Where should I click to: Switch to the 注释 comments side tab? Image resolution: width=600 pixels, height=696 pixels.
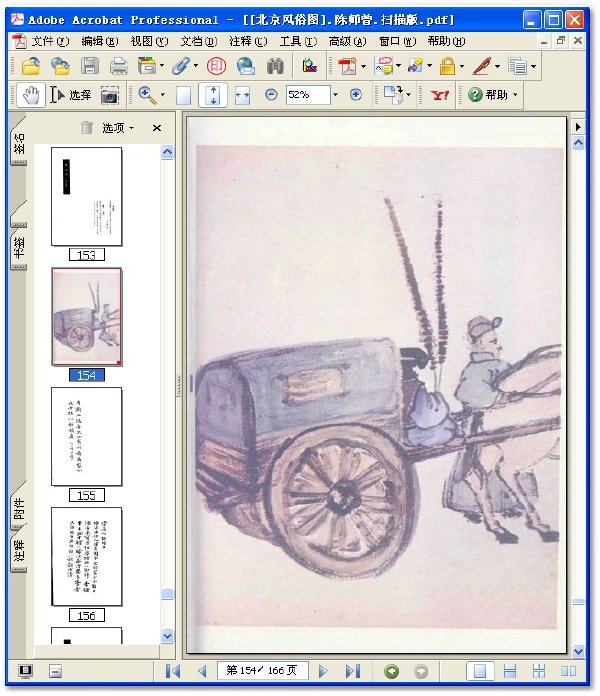[x=19, y=551]
